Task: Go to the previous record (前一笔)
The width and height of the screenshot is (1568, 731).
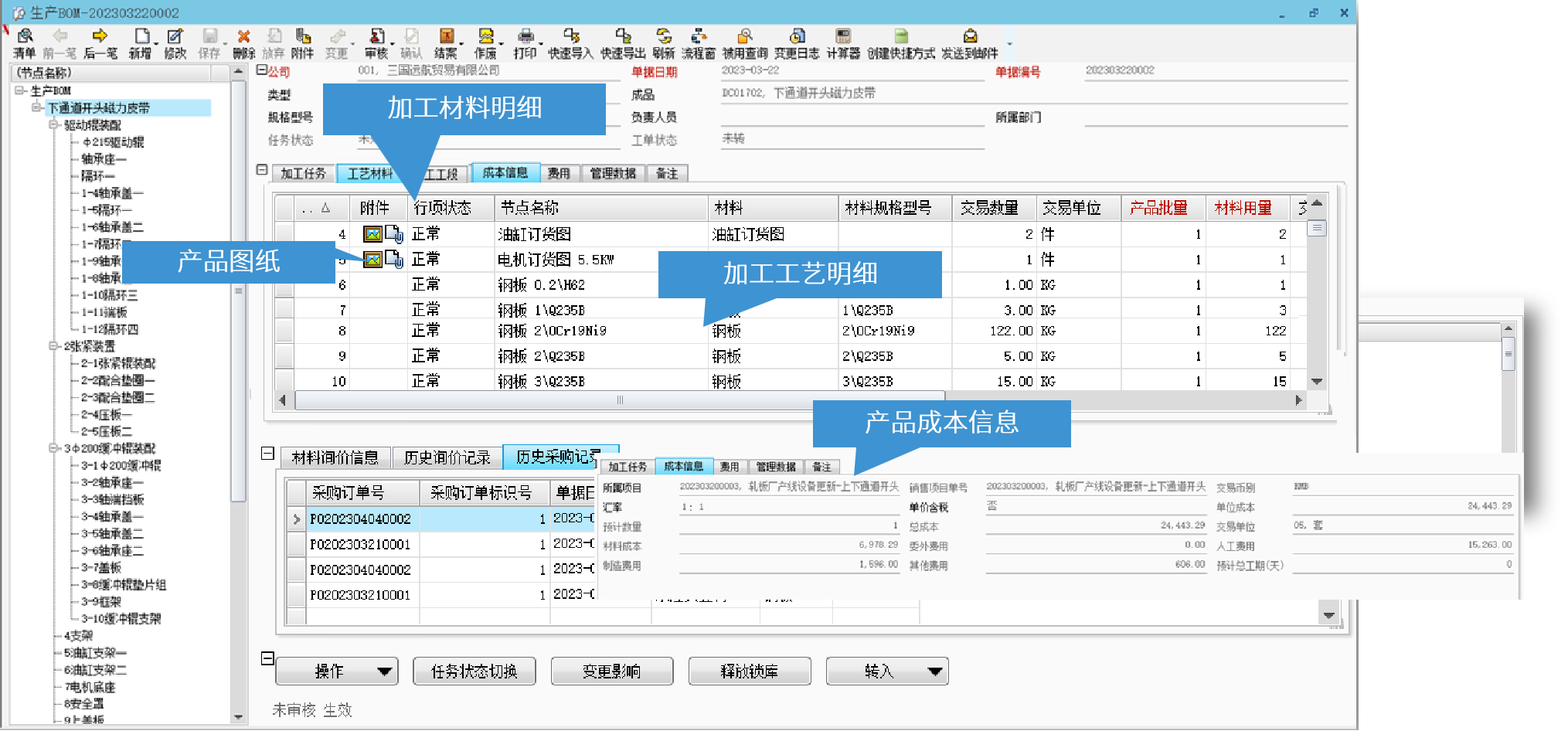Action: tap(60, 36)
